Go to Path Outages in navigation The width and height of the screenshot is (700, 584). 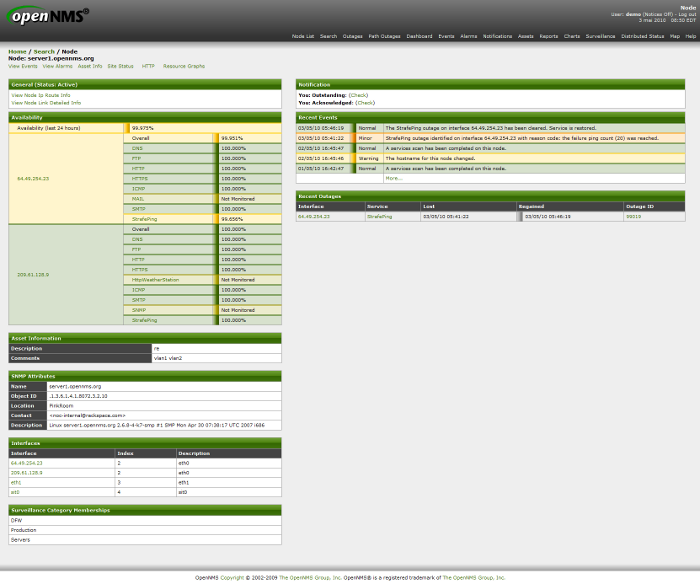click(385, 36)
